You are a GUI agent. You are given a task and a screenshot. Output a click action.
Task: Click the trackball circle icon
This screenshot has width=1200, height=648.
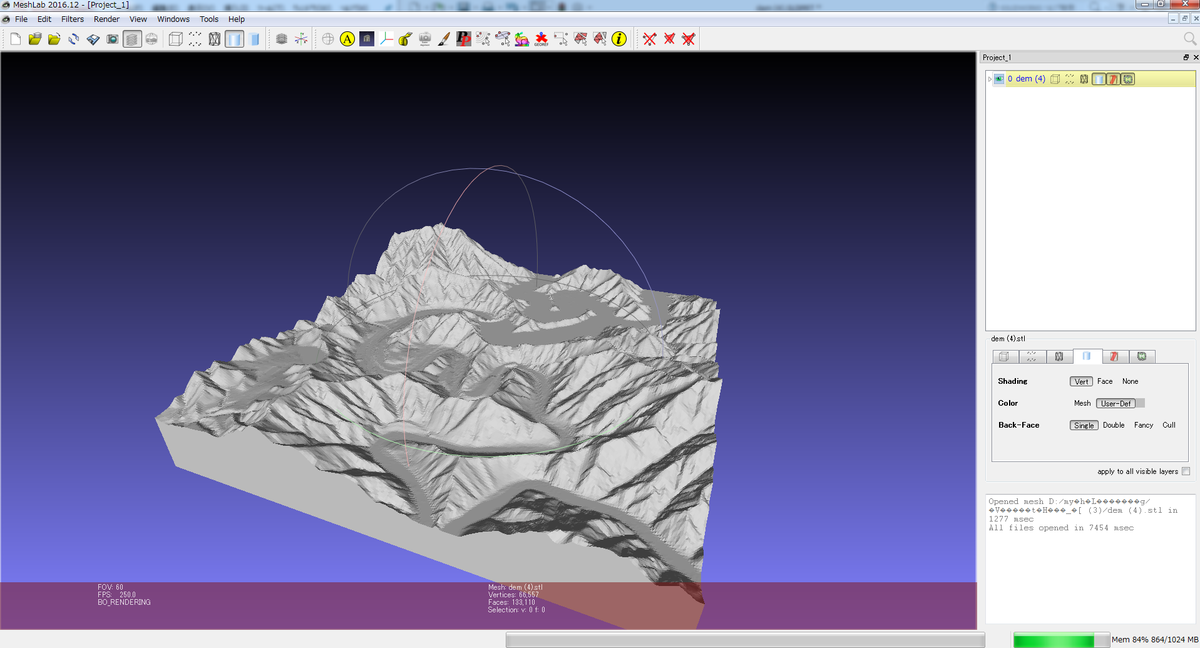click(328, 39)
